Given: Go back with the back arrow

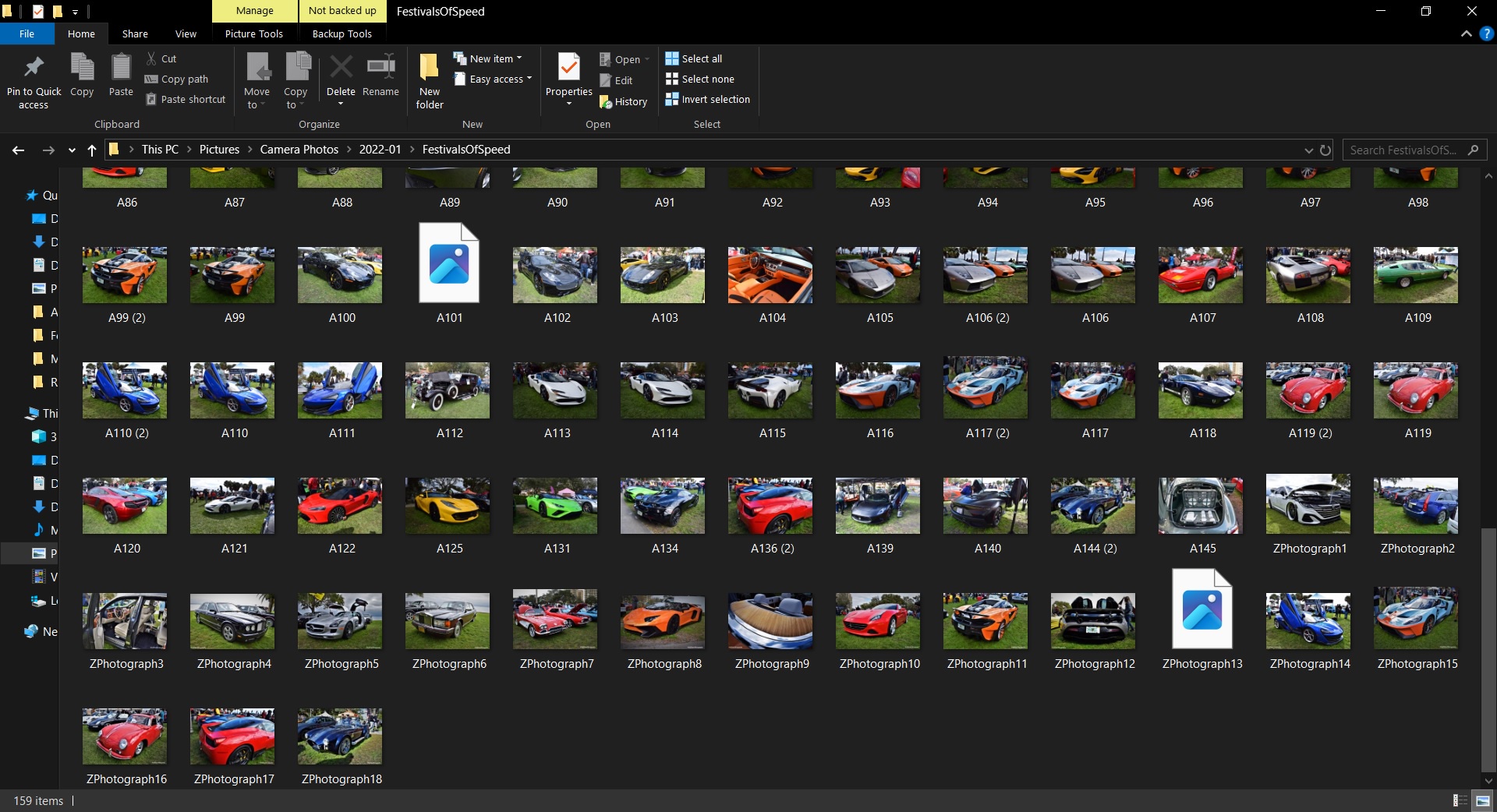Looking at the screenshot, I should click(18, 150).
